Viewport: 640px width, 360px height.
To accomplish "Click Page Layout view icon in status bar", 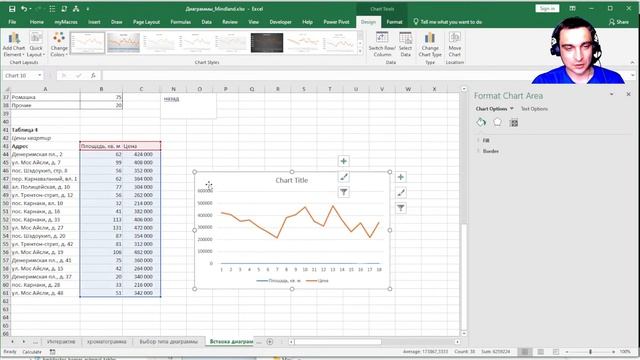I will point(540,351).
